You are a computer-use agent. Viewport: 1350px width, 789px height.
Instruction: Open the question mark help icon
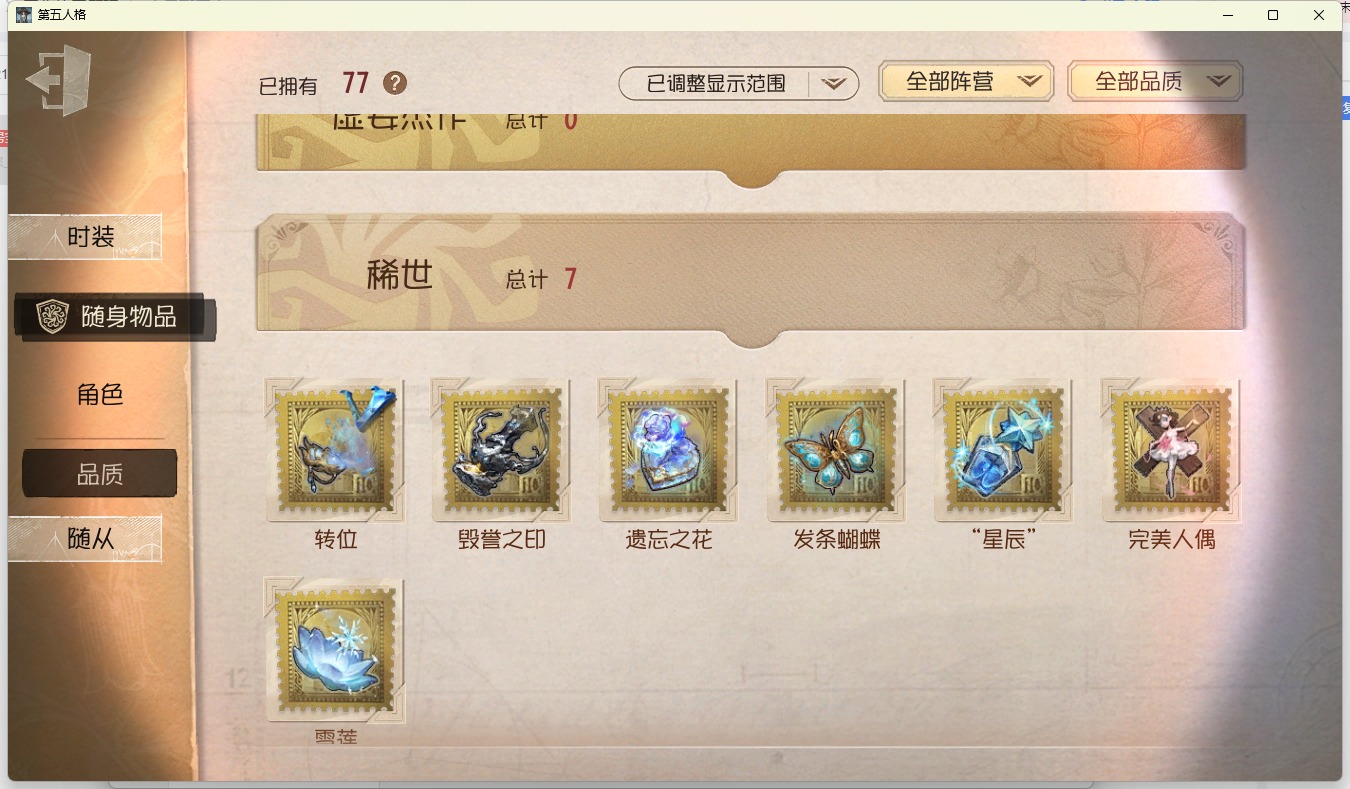coord(395,83)
